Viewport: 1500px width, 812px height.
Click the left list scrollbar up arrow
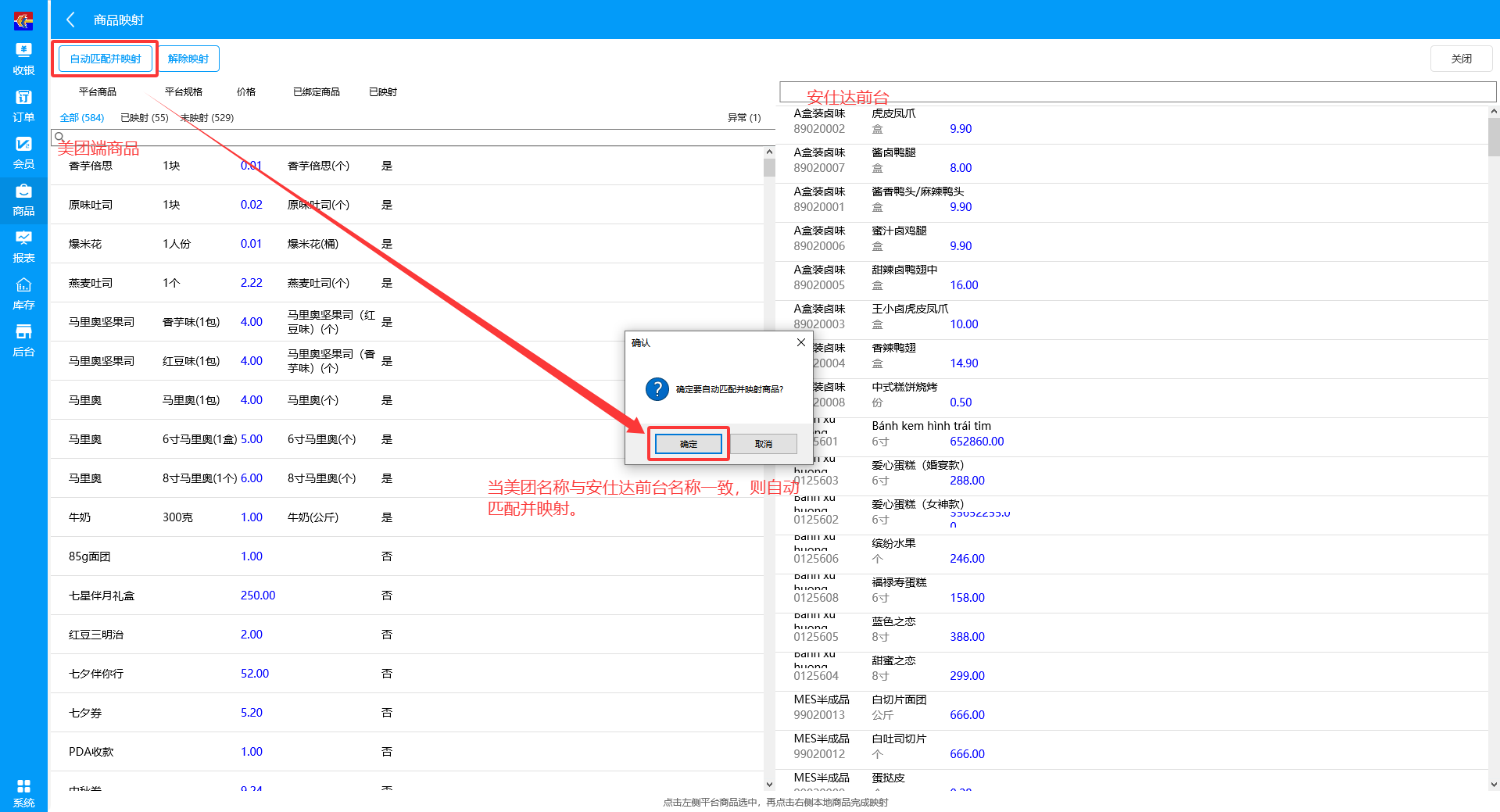pos(769,152)
